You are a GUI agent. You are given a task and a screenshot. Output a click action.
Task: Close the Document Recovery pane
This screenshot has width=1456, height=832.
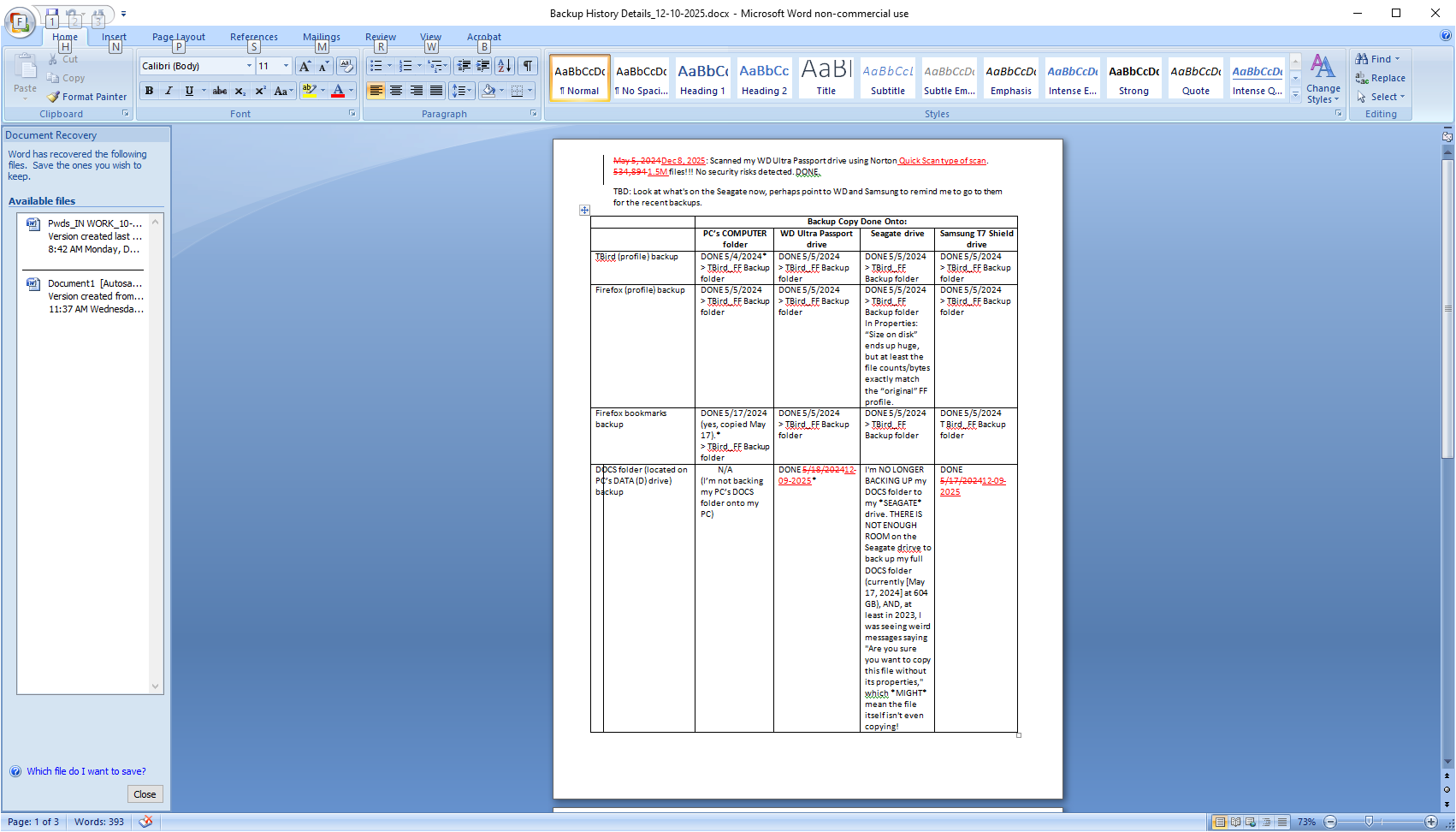click(x=145, y=794)
